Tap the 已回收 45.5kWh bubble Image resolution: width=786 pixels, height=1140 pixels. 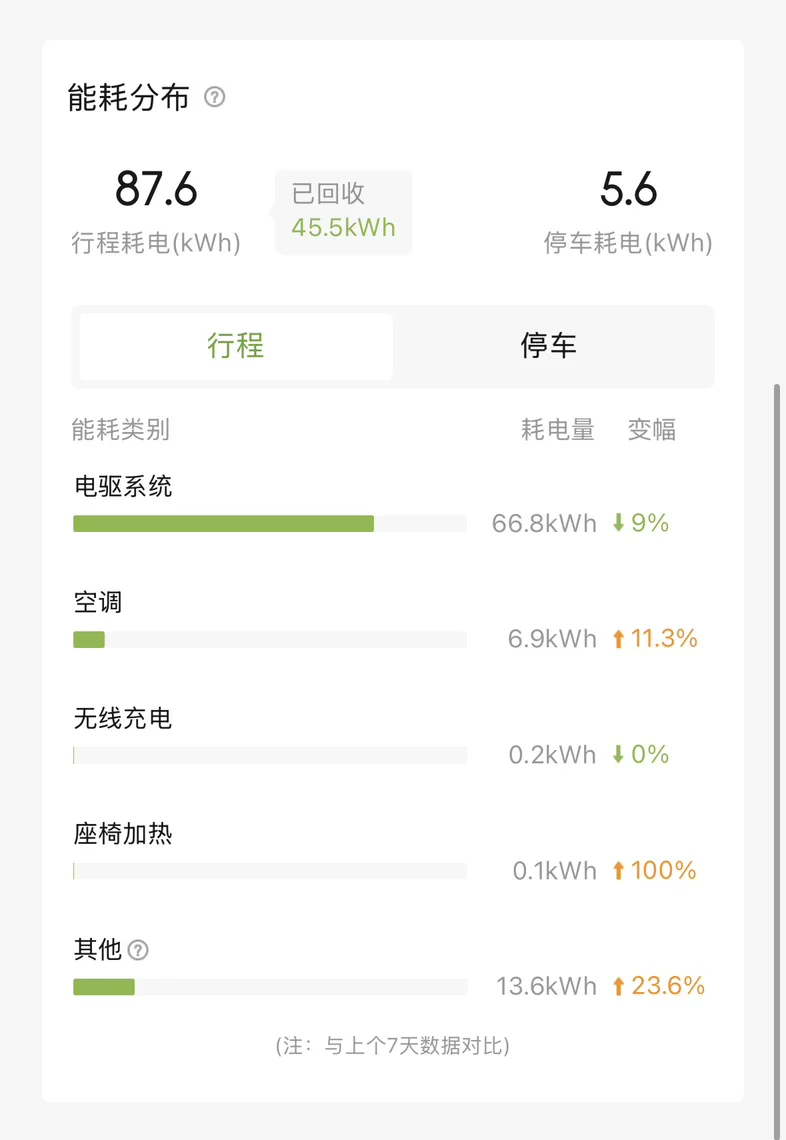coord(343,211)
